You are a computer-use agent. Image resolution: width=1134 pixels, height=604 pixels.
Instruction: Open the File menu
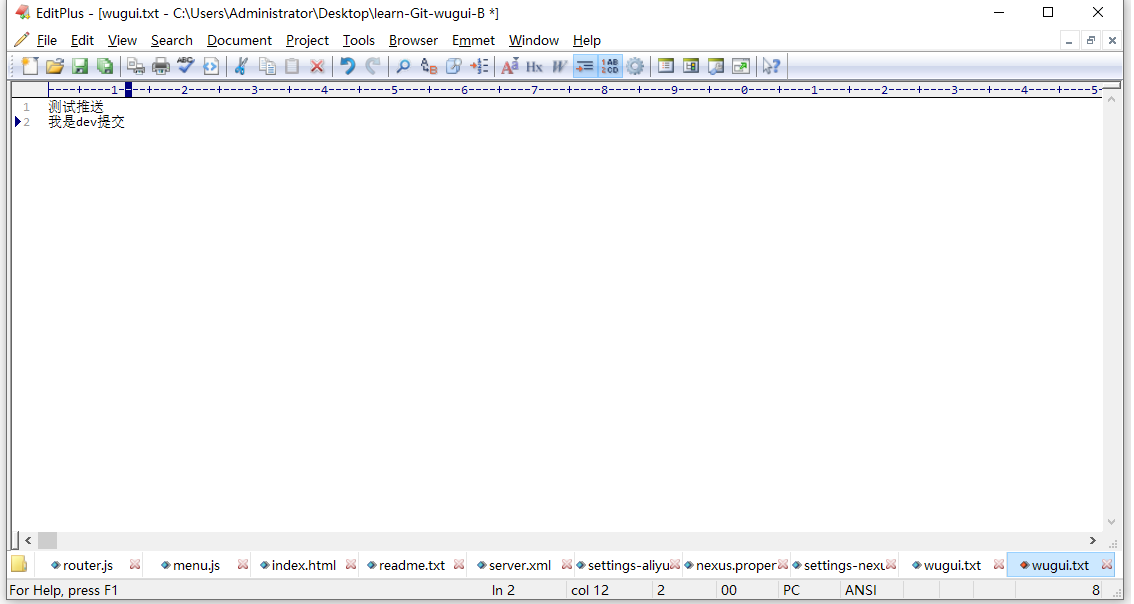click(47, 41)
